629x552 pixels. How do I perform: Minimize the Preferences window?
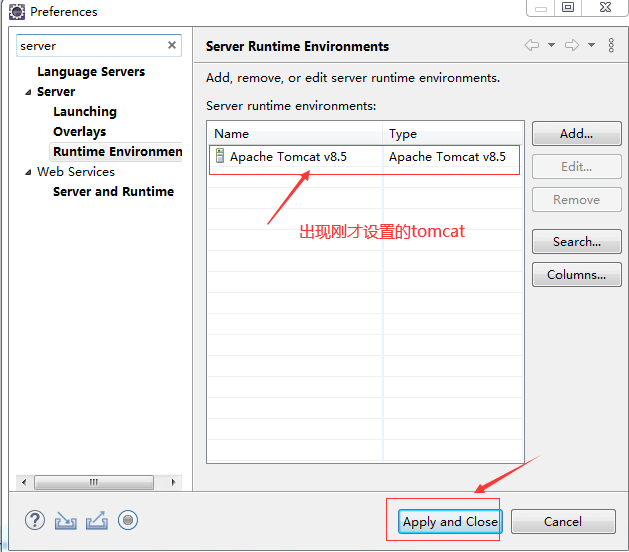pyautogui.click(x=541, y=7)
